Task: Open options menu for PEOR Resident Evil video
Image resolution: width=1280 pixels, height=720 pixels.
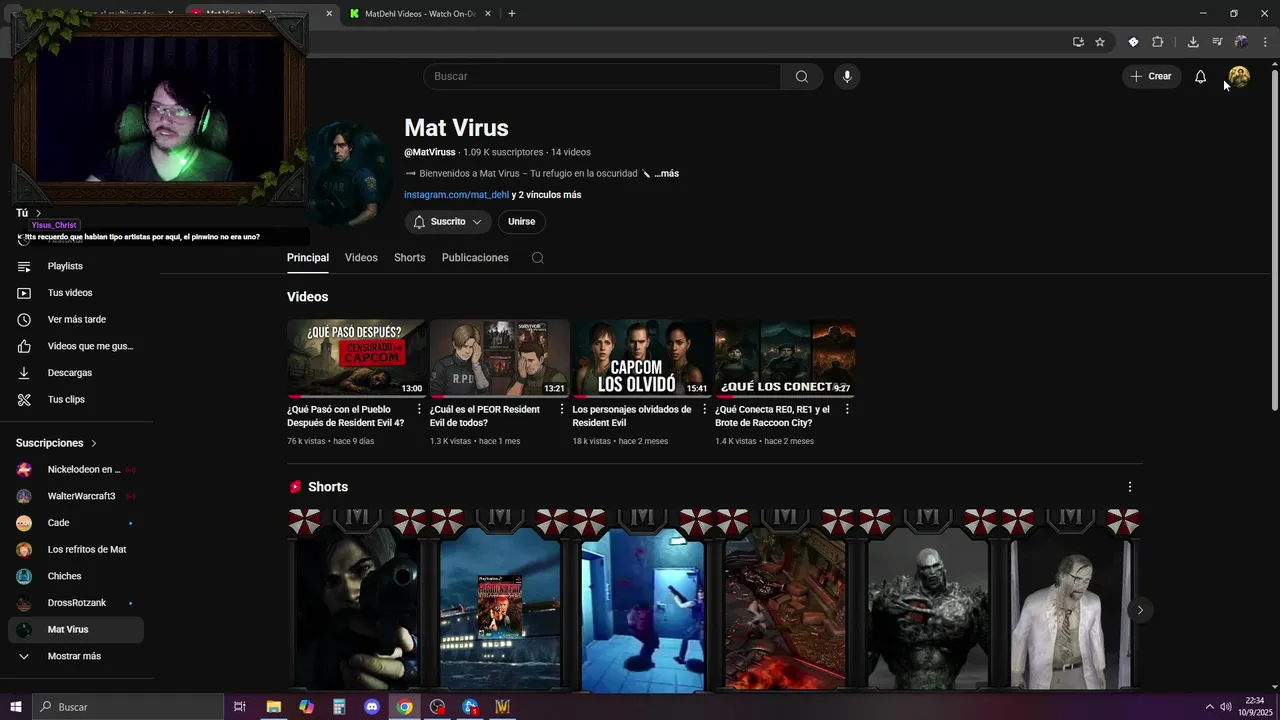Action: pyautogui.click(x=562, y=409)
